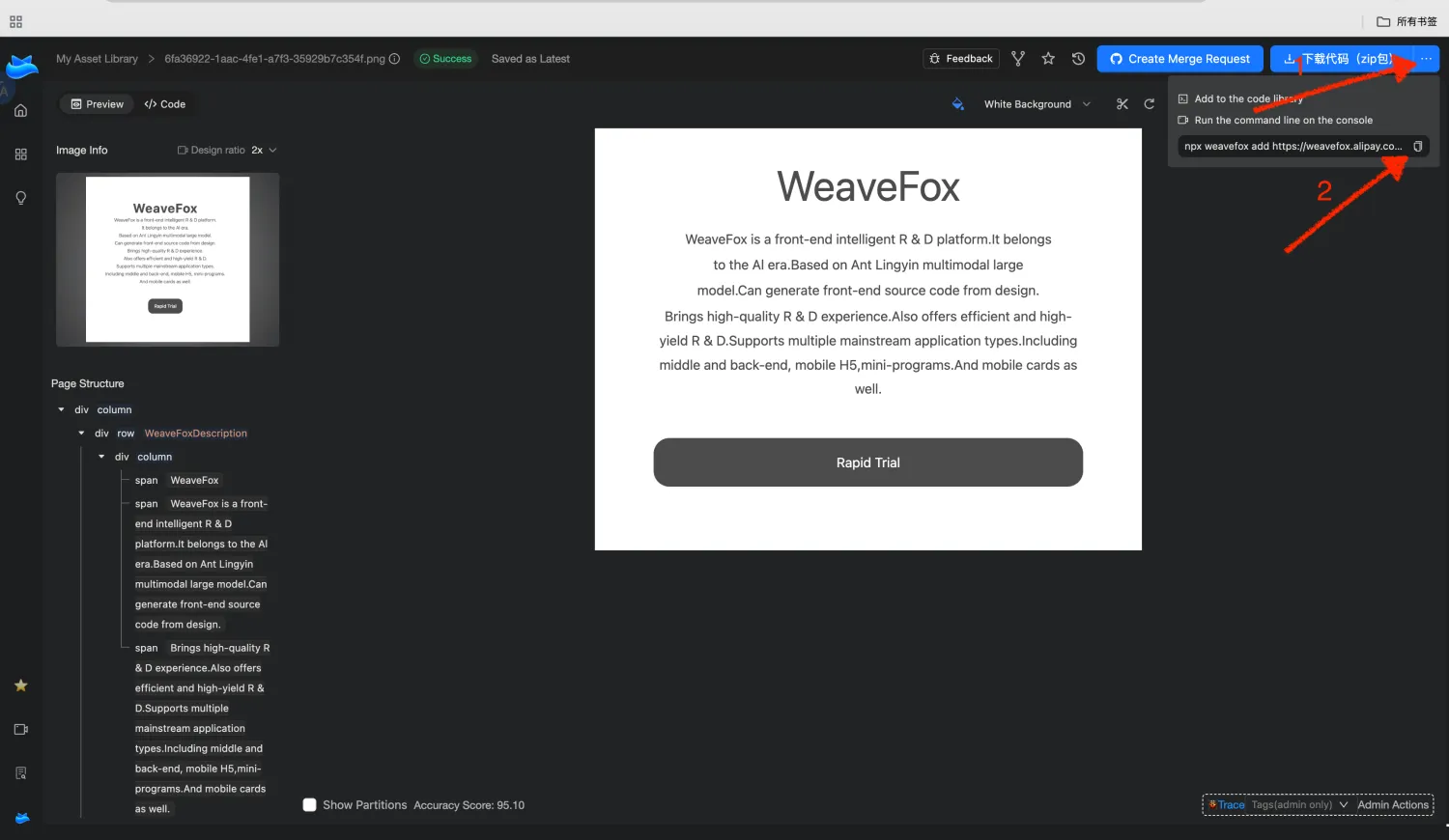Click the Success status badge
1449x840 pixels.
click(x=446, y=59)
